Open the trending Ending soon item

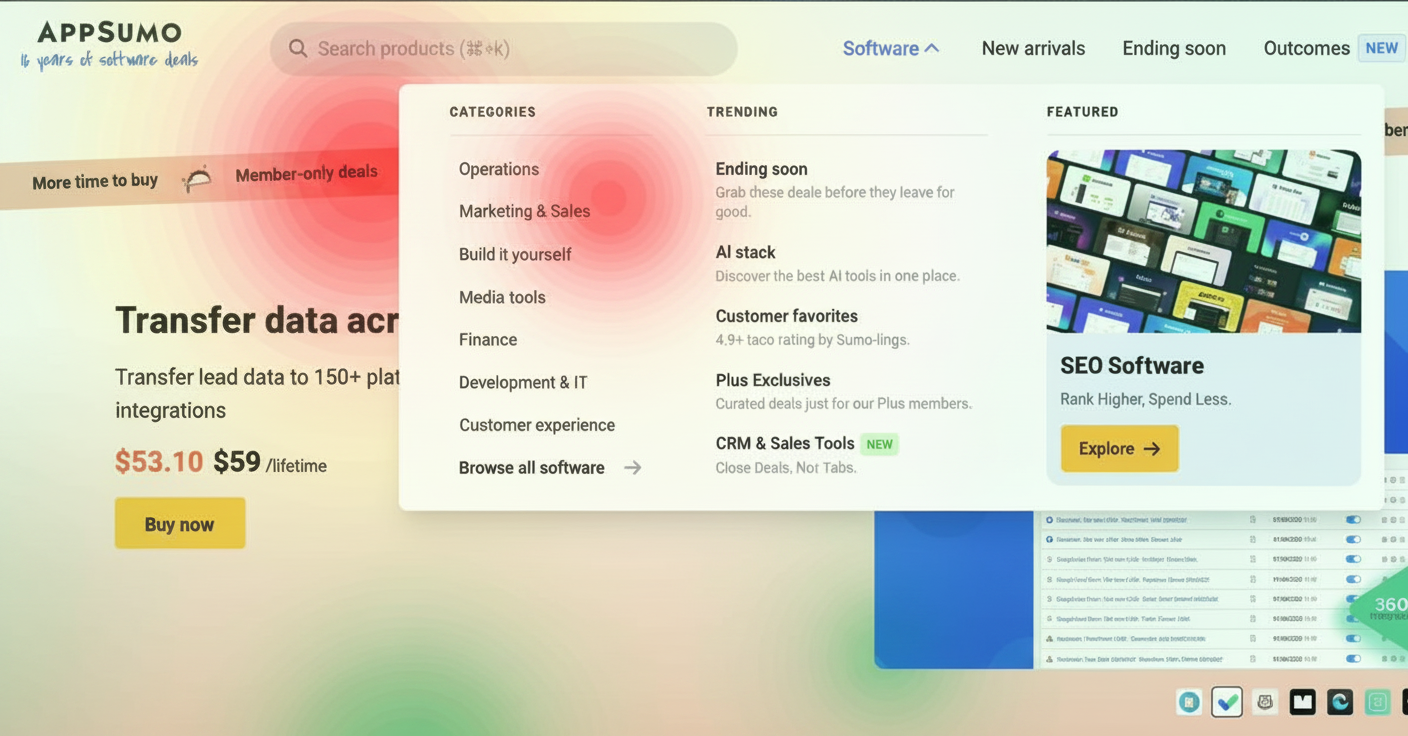pyautogui.click(x=761, y=169)
